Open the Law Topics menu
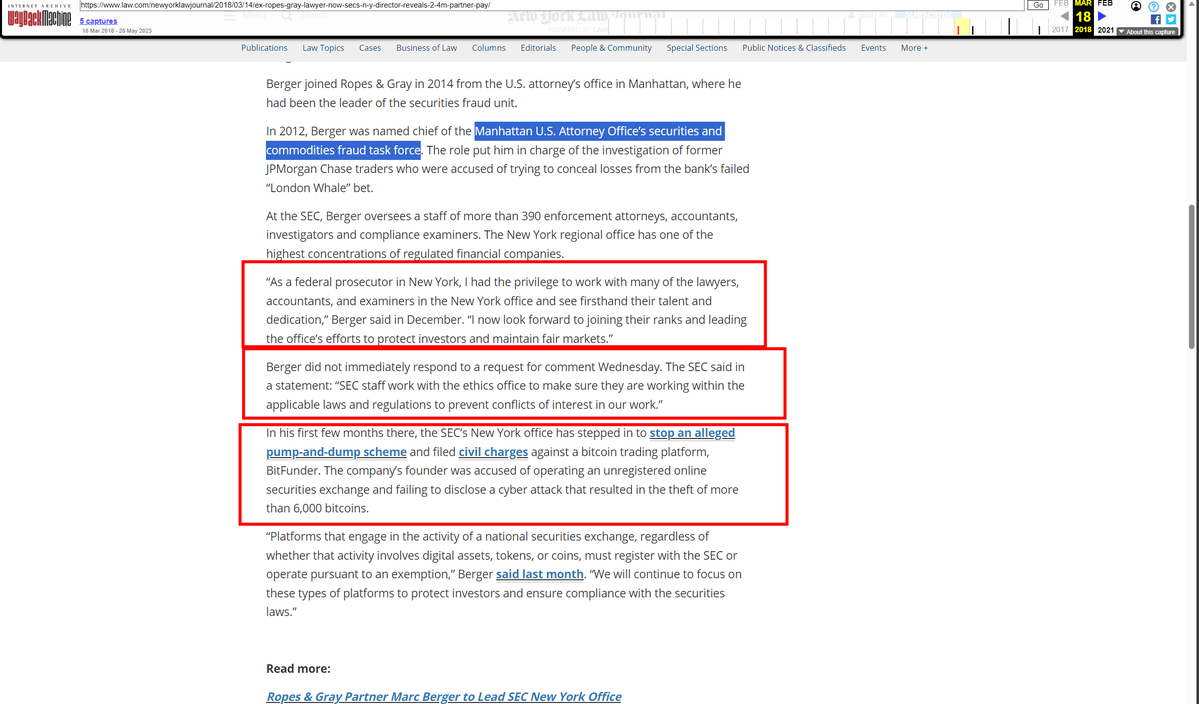 [323, 48]
